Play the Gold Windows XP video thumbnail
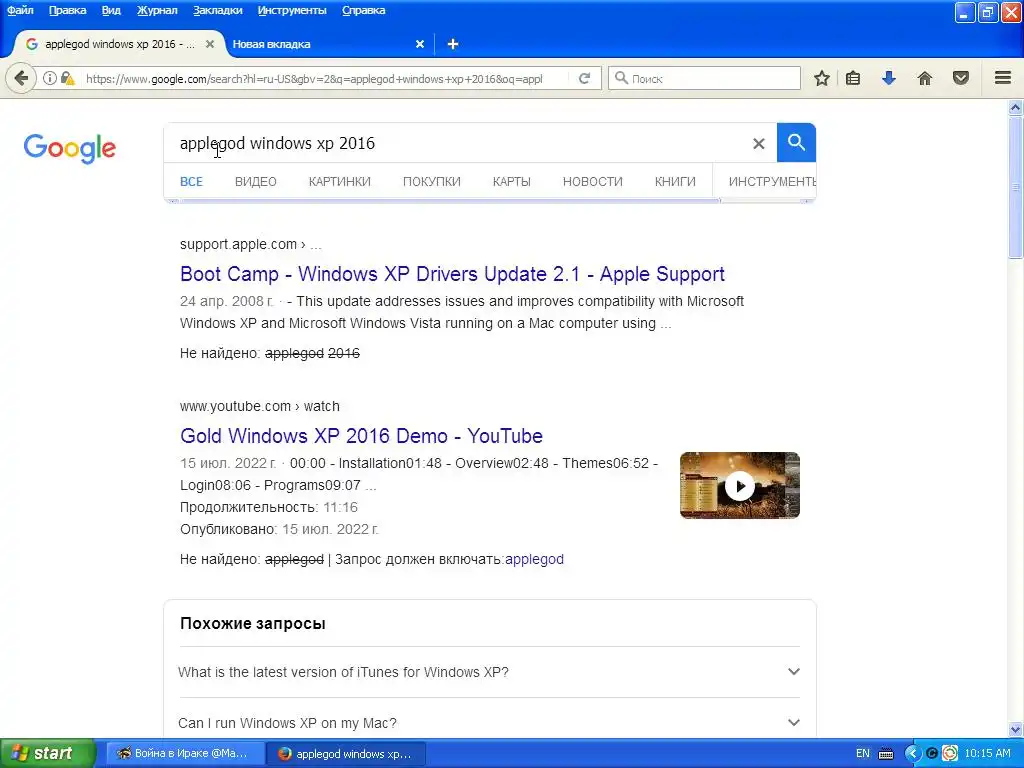 coord(740,485)
